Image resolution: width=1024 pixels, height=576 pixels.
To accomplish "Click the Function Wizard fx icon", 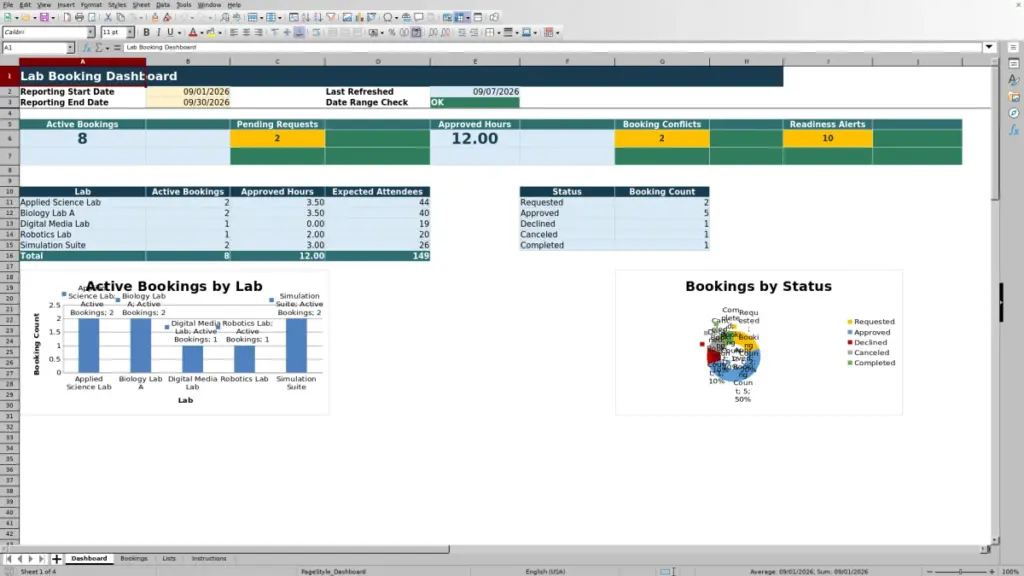I will click(x=86, y=48).
